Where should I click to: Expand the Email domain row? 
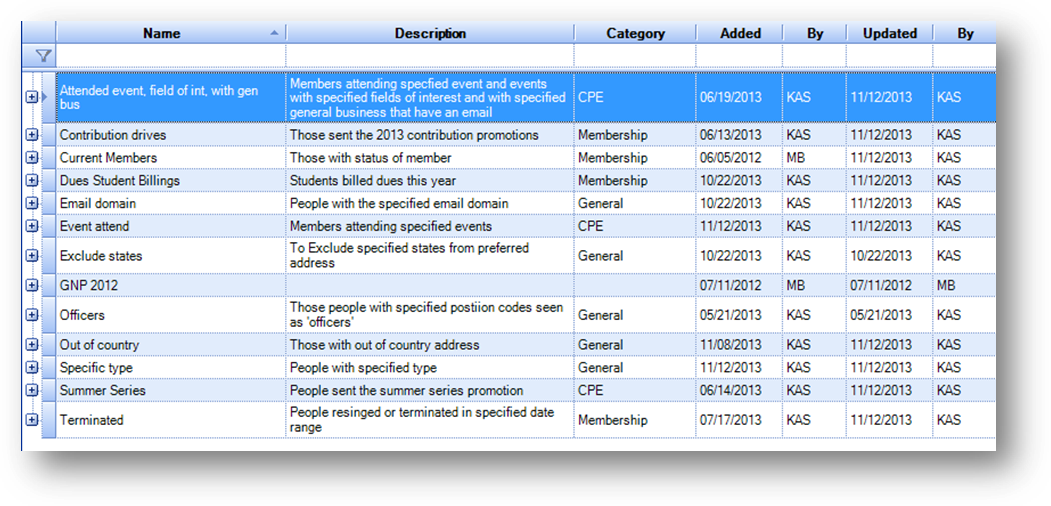tap(32, 203)
